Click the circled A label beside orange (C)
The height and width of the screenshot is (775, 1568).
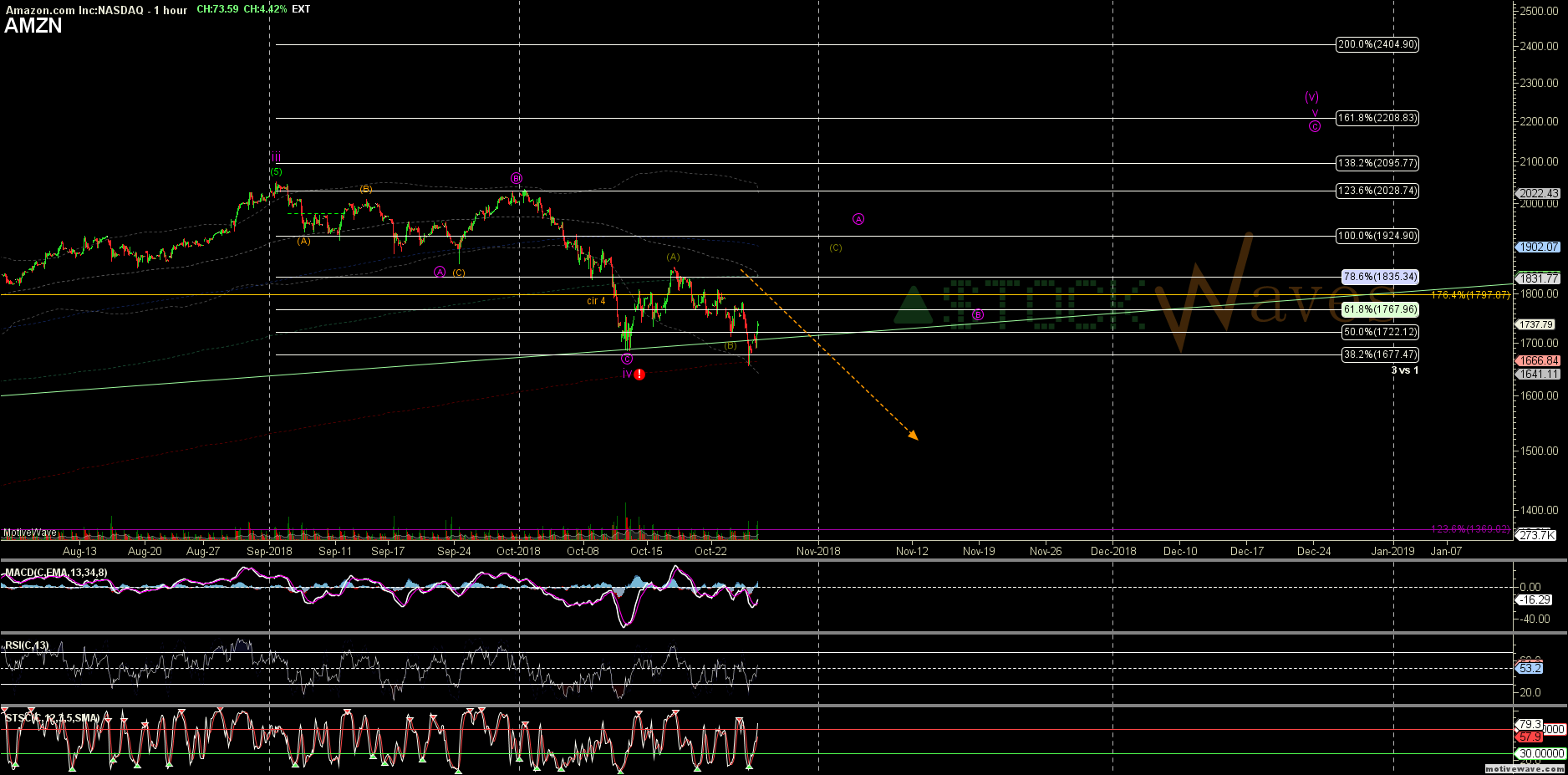tap(440, 272)
